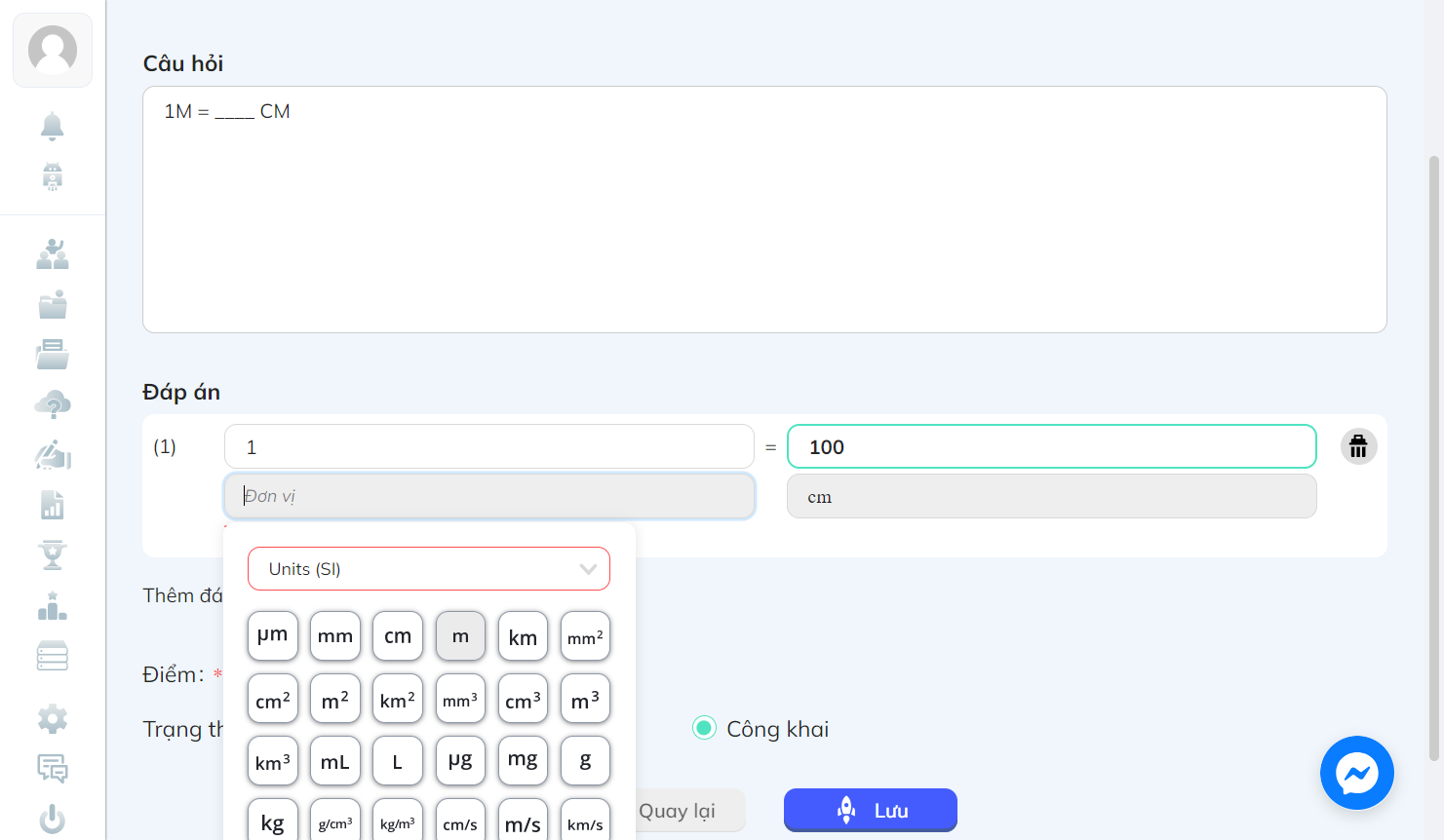This screenshot has height=840, width=1444.
Task: Open the report chart icon in sidebar
Action: (53, 505)
